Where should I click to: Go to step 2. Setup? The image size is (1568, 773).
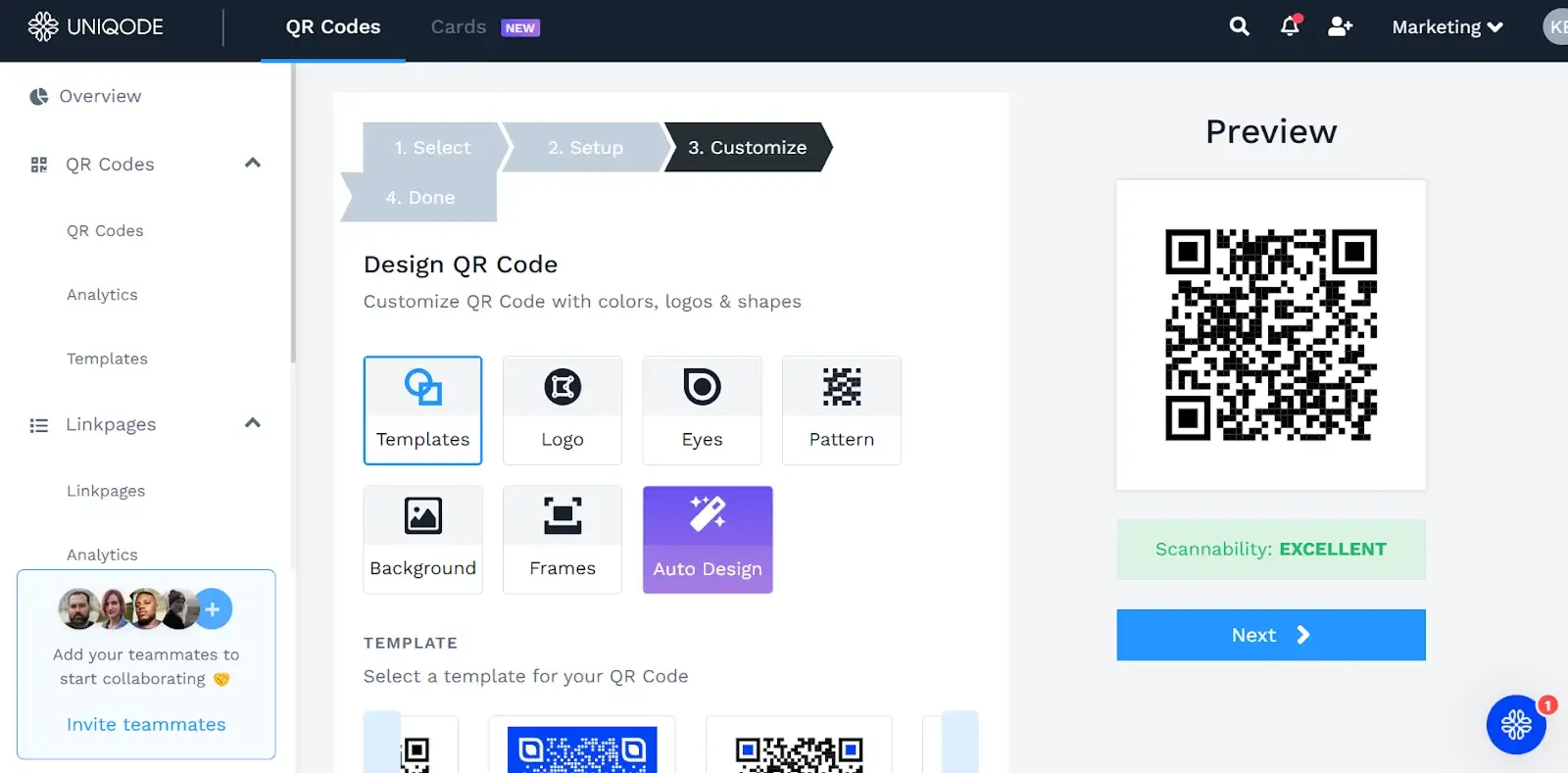tap(585, 147)
